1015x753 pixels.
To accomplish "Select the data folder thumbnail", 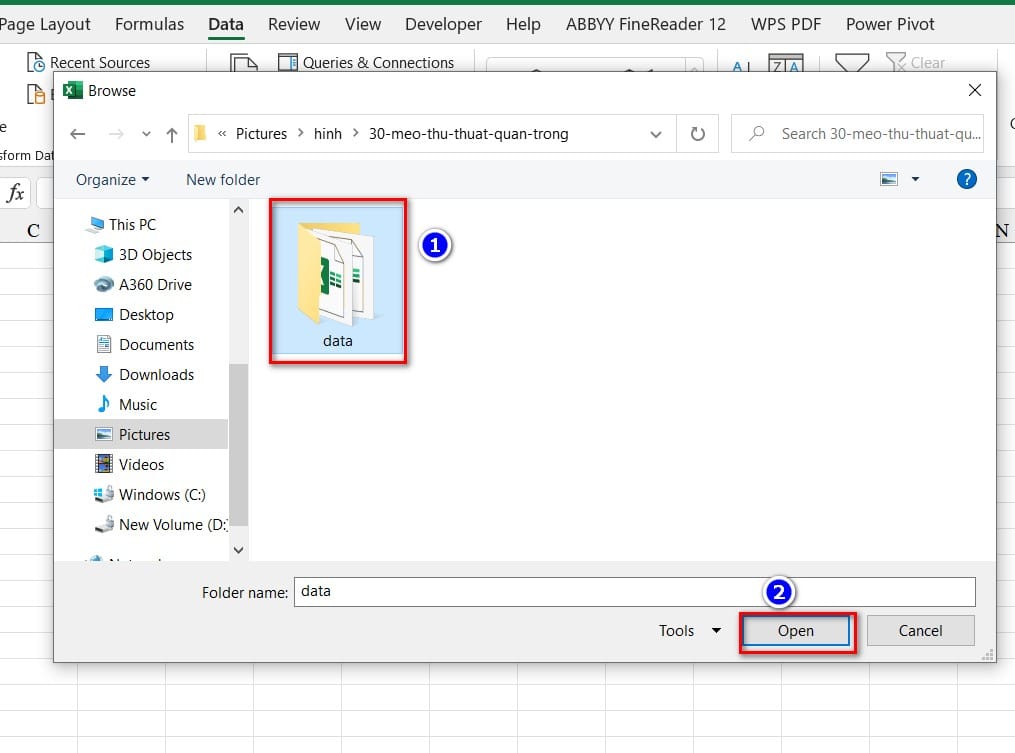I will click(337, 280).
